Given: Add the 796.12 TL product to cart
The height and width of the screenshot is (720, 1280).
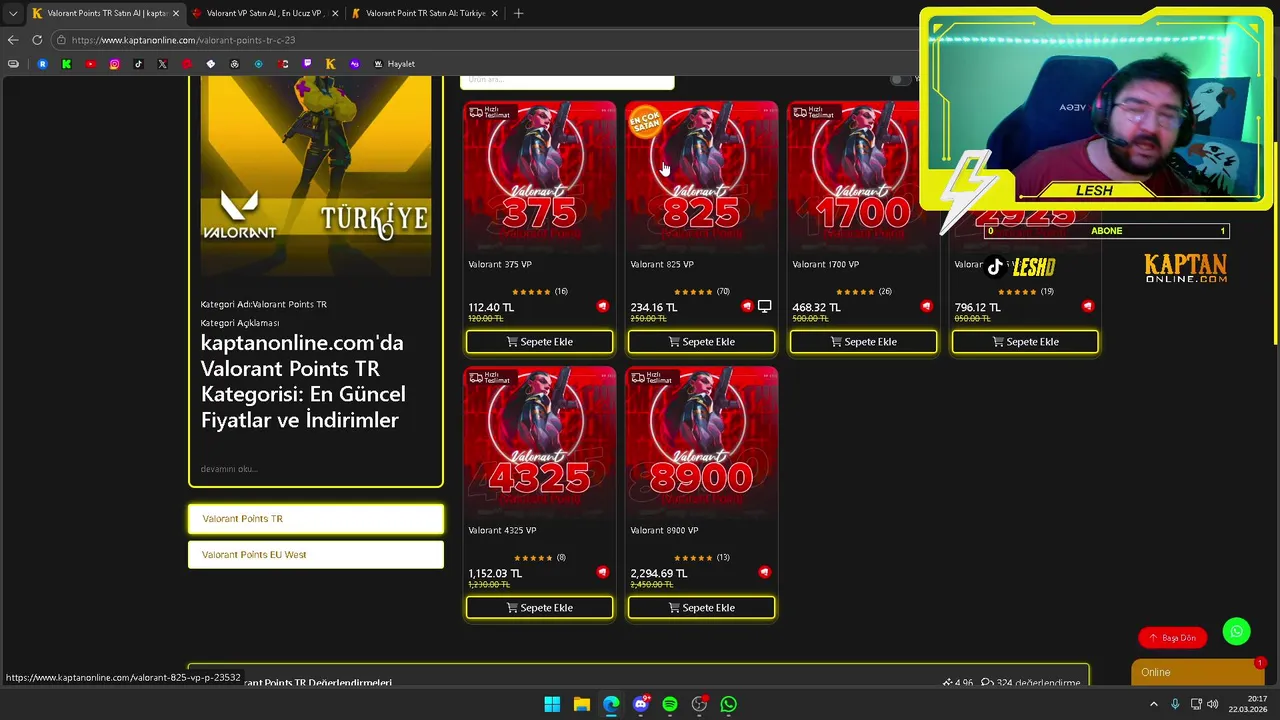Looking at the screenshot, I should pyautogui.click(x=1025, y=342).
